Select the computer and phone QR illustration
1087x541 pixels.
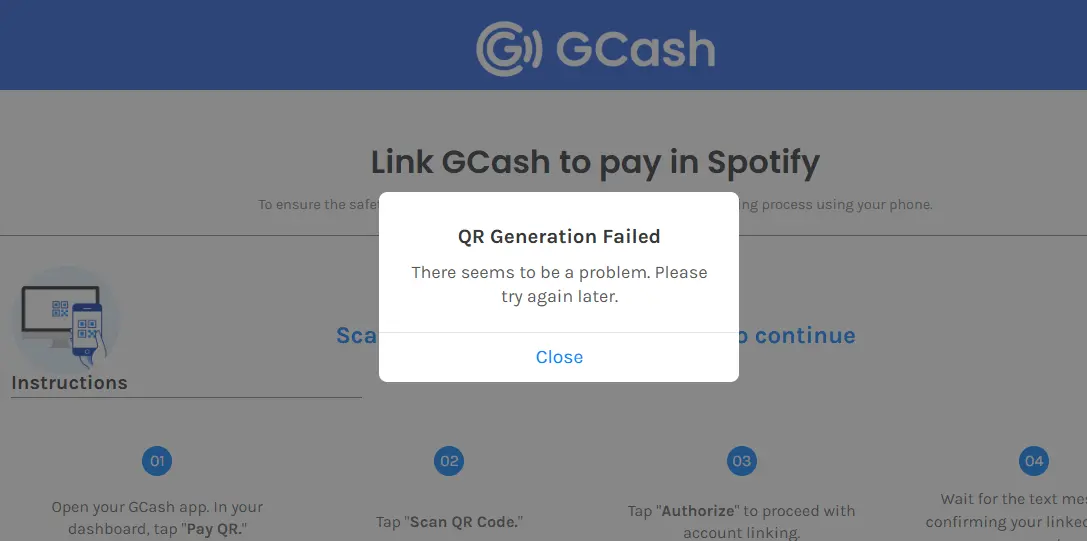[x=64, y=320]
